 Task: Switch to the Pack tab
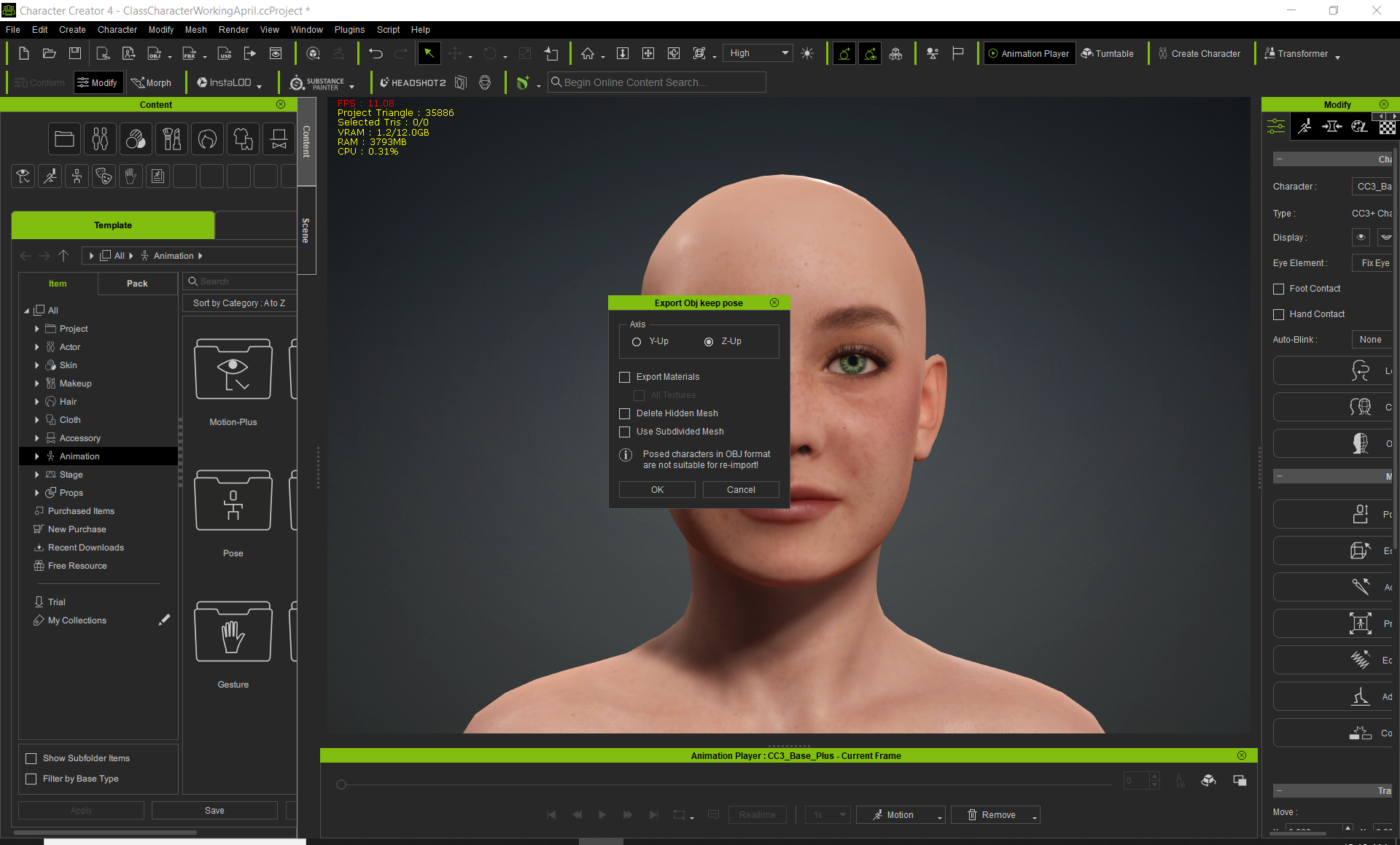[x=137, y=284]
